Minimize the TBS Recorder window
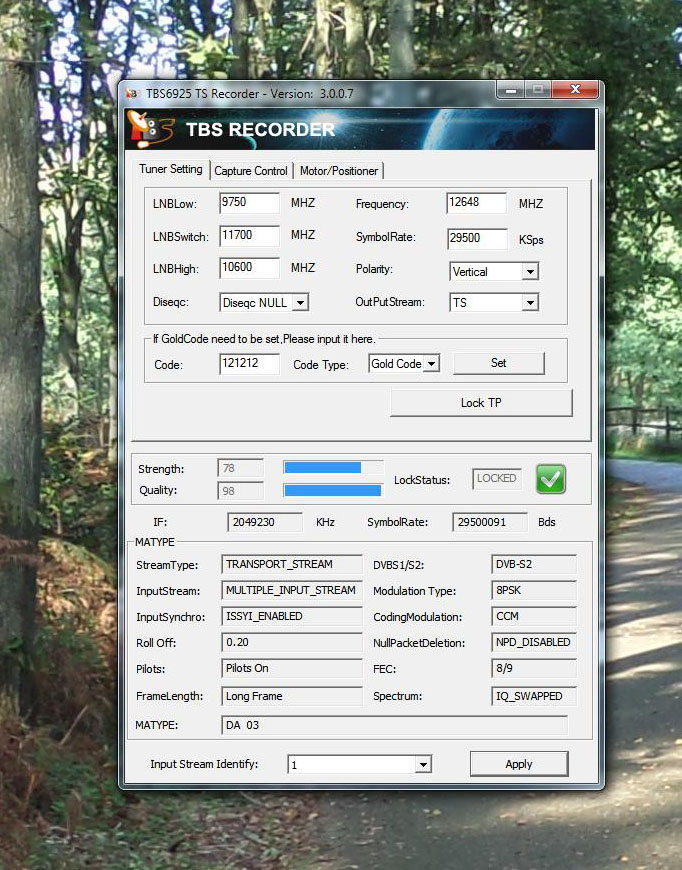682x870 pixels. coord(511,89)
